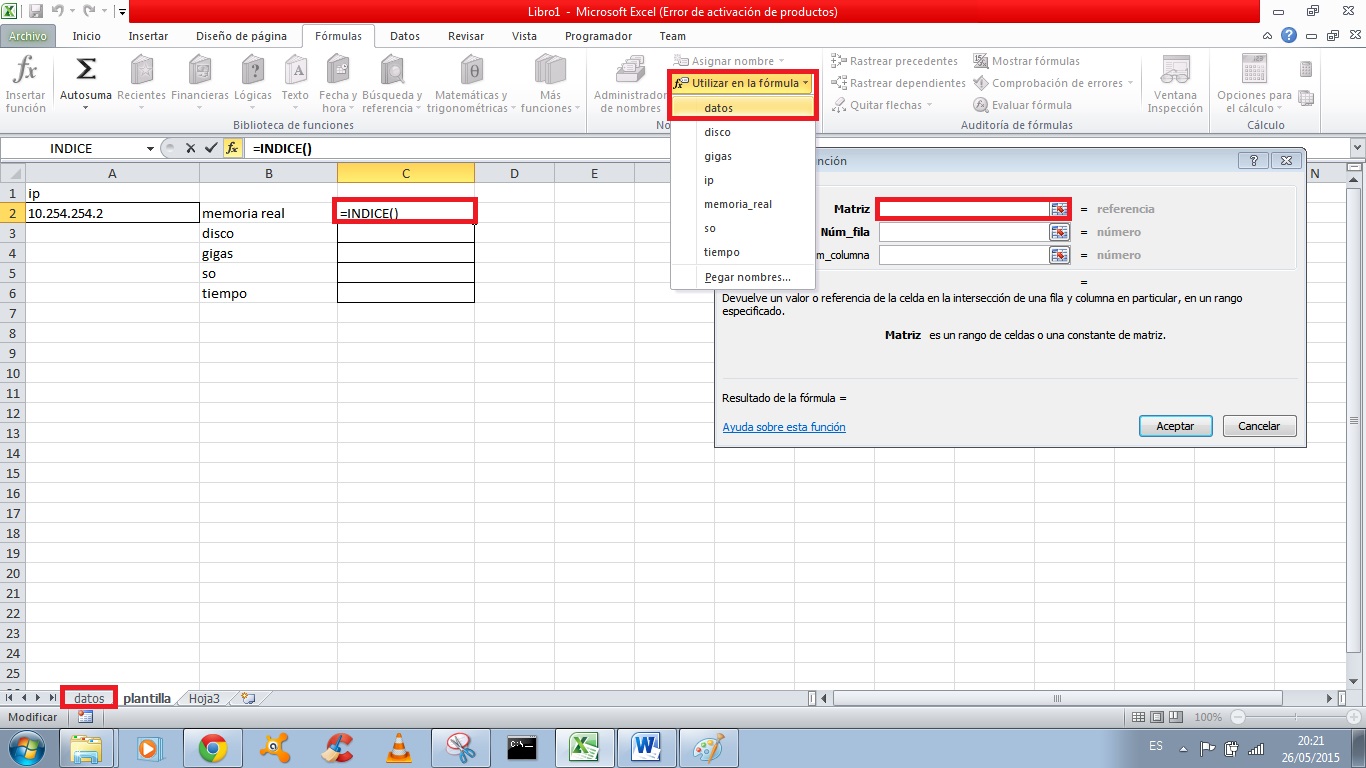Click the Matriz range selector icon
This screenshot has height=768, width=1366.
pos(1059,208)
